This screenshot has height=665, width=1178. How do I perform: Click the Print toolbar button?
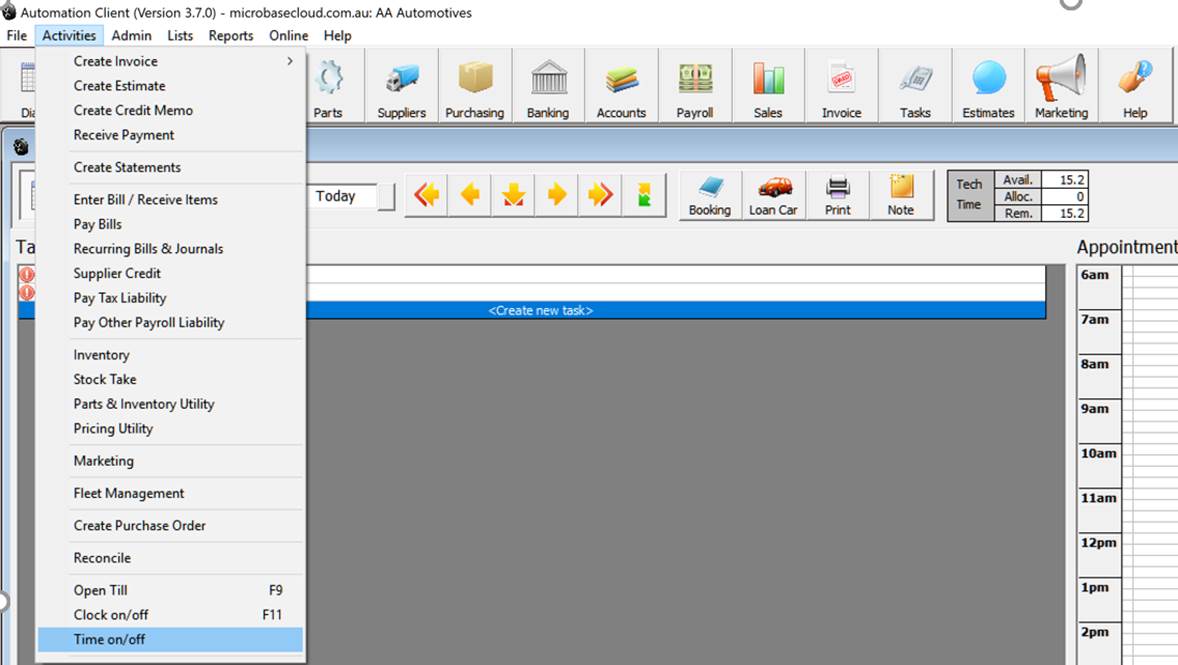(838, 195)
